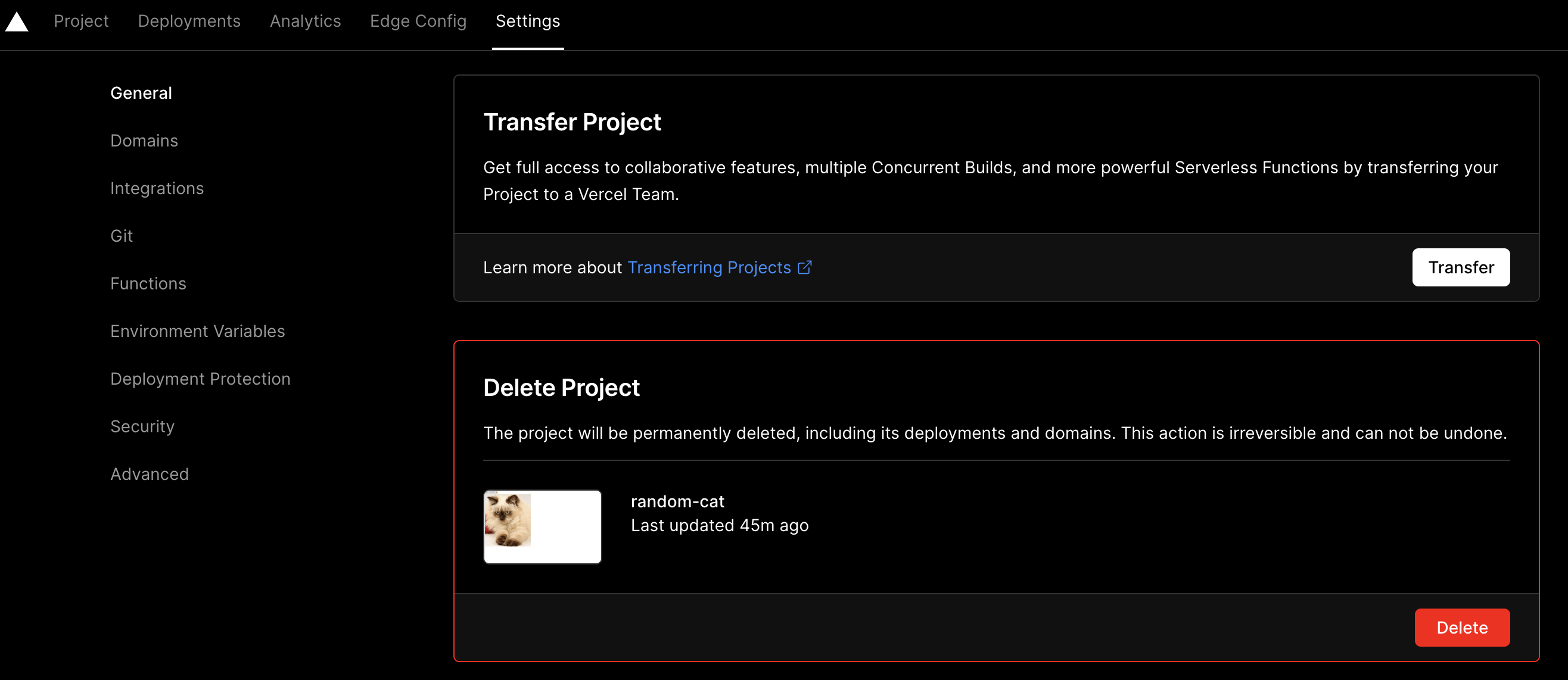1568x680 pixels.
Task: Select the Settings tab
Action: tap(528, 21)
